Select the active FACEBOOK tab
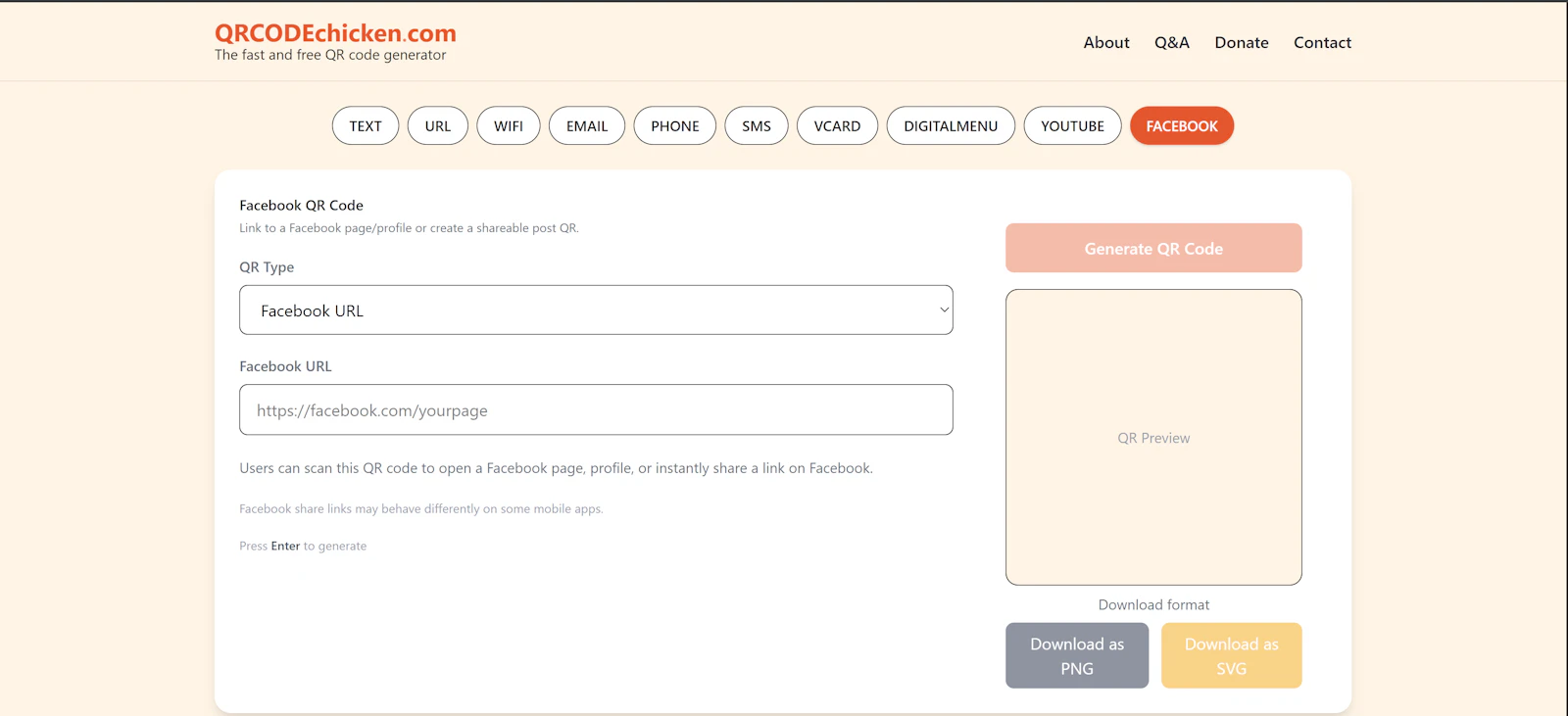The height and width of the screenshot is (716, 1568). pyautogui.click(x=1182, y=125)
